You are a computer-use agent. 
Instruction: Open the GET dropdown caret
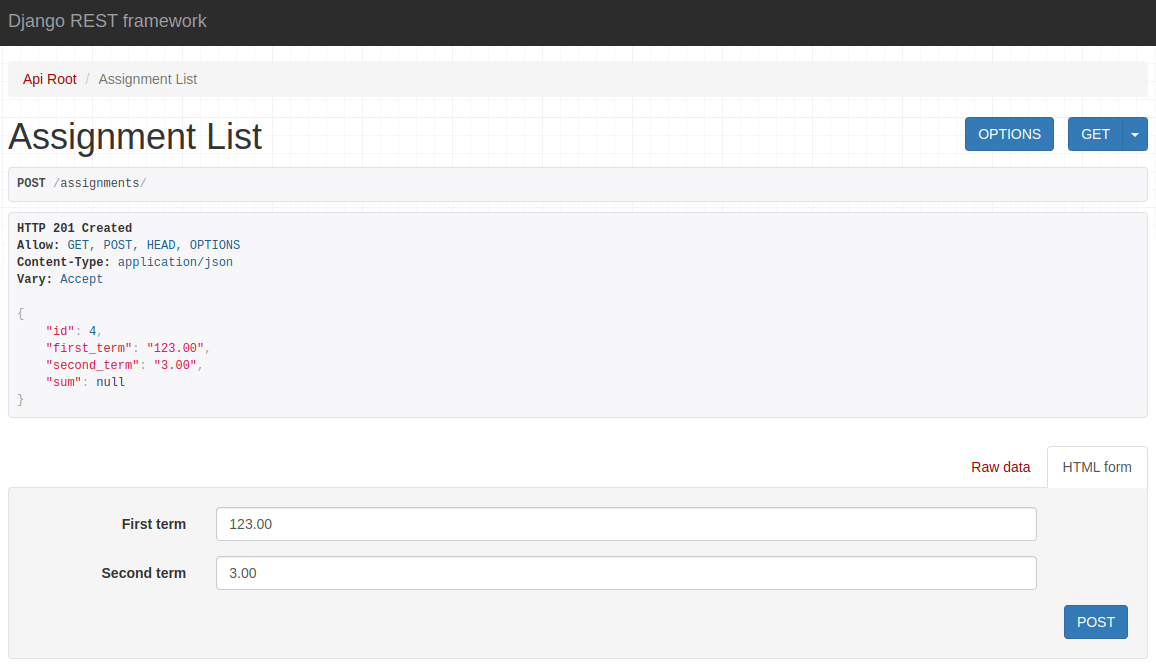[1134, 133]
